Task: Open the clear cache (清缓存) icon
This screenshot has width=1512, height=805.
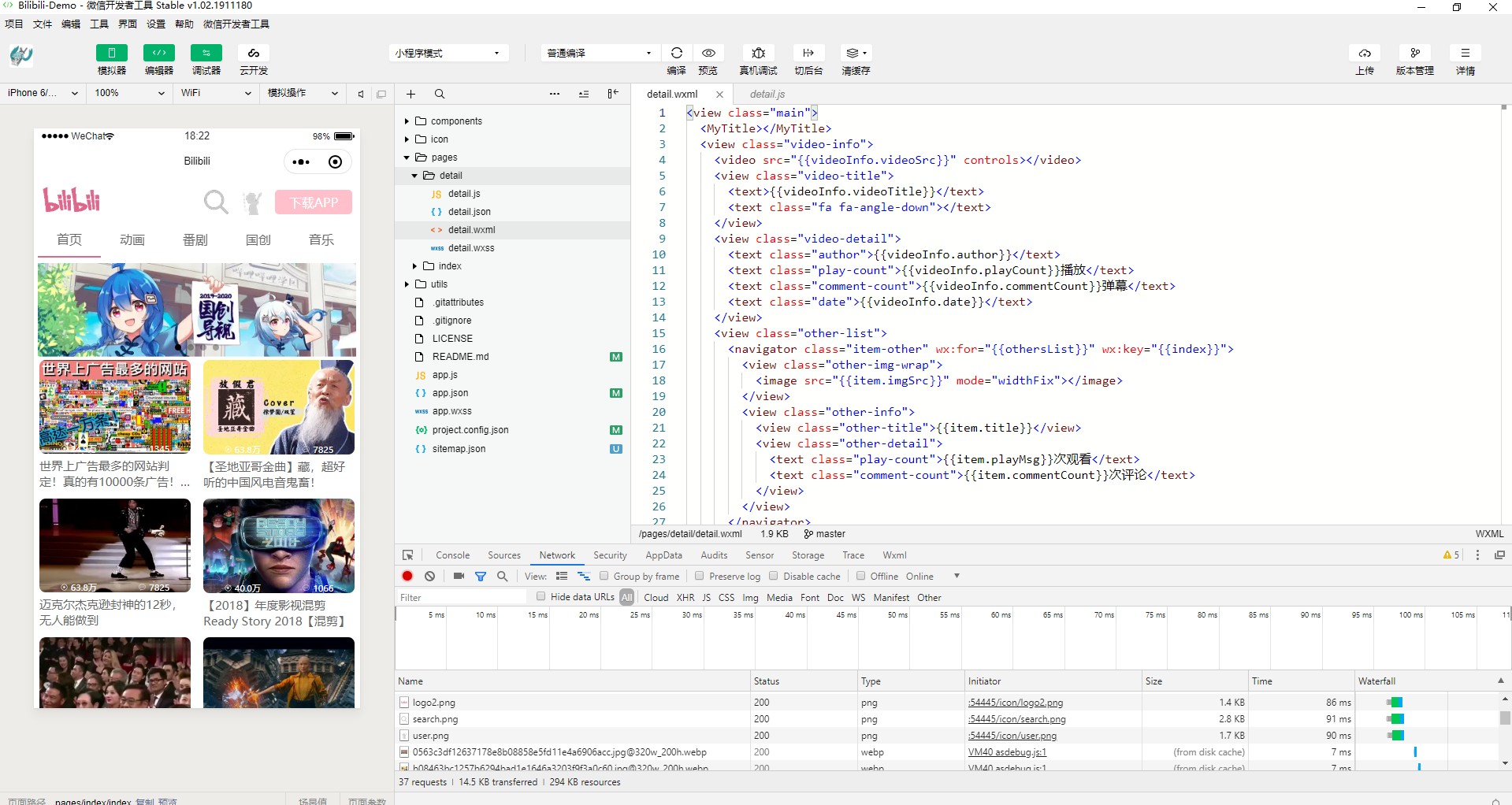Action: pyautogui.click(x=856, y=53)
